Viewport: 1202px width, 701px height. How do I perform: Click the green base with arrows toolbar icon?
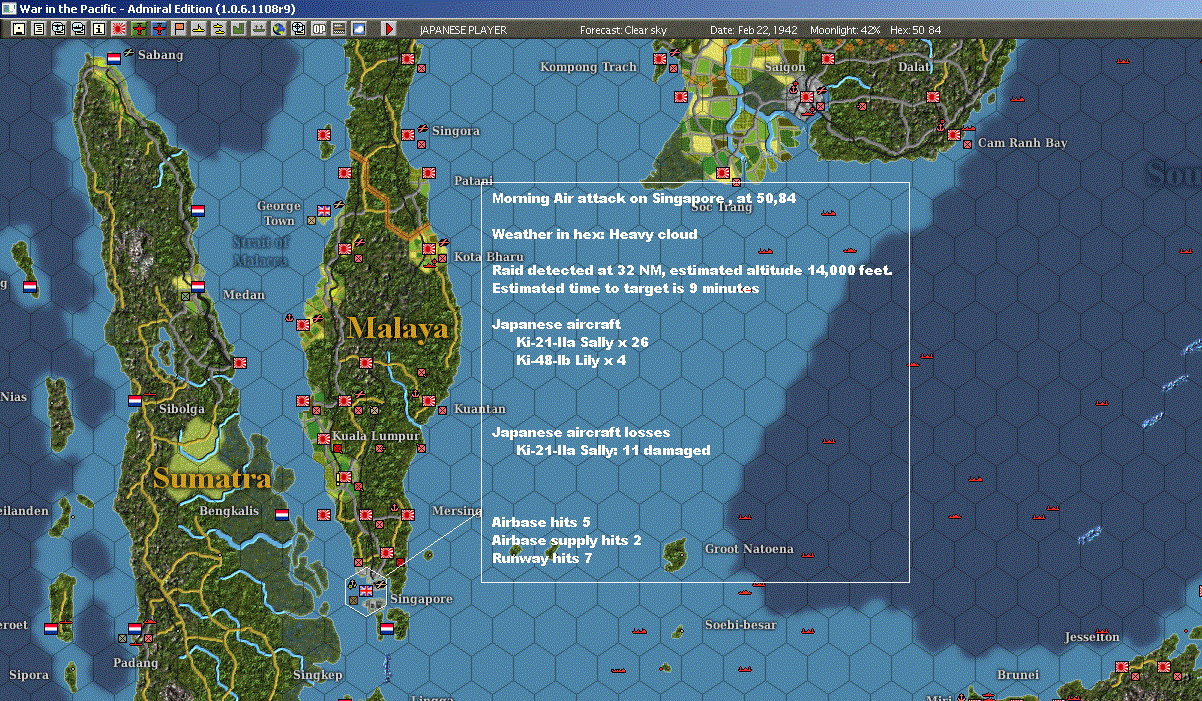[259, 29]
